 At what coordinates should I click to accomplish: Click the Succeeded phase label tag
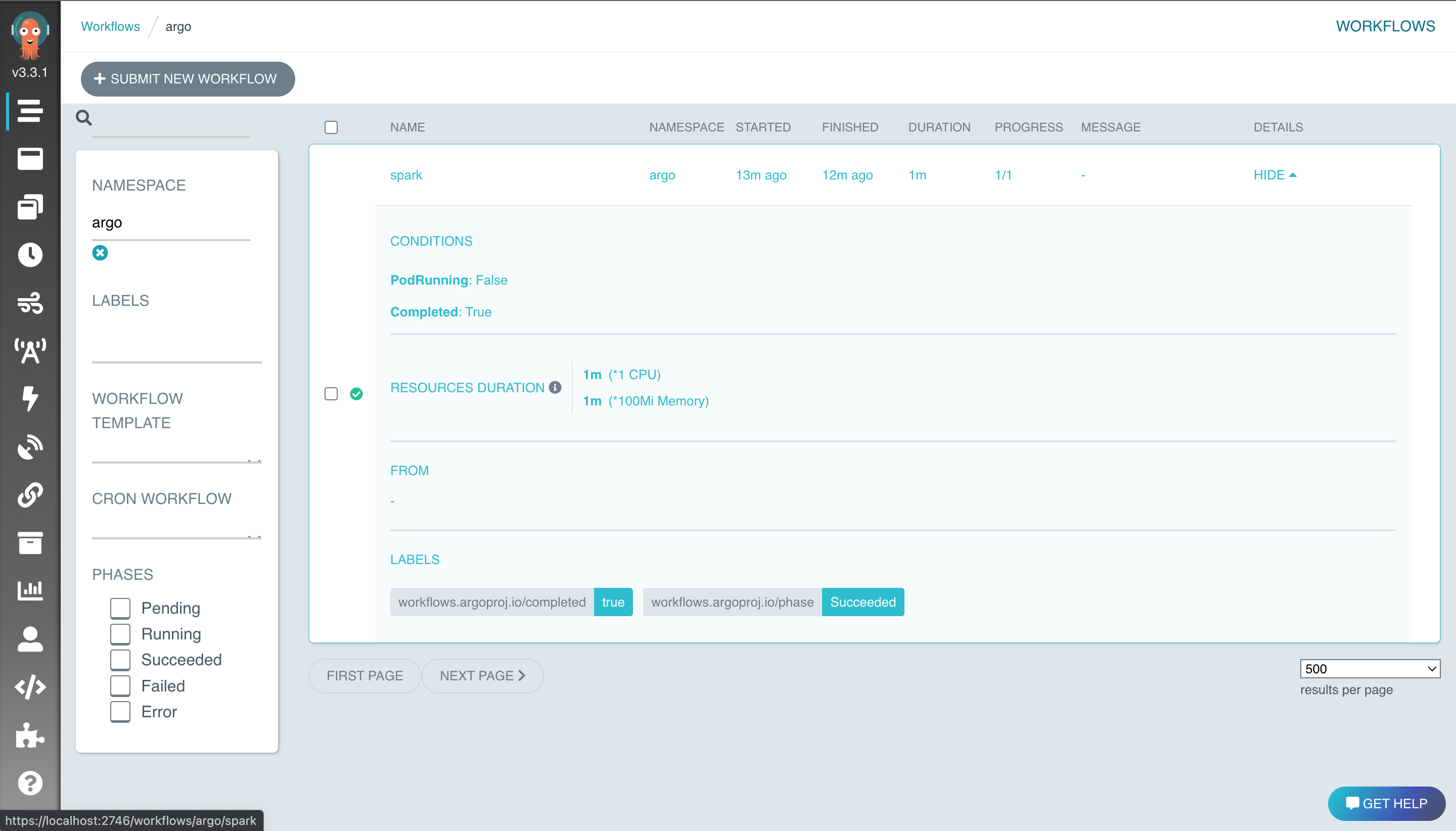pos(863,602)
